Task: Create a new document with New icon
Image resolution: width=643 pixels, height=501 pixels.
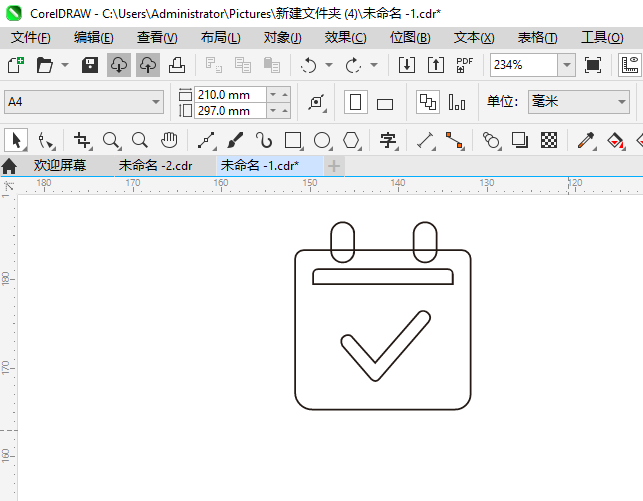Action: pos(16,65)
